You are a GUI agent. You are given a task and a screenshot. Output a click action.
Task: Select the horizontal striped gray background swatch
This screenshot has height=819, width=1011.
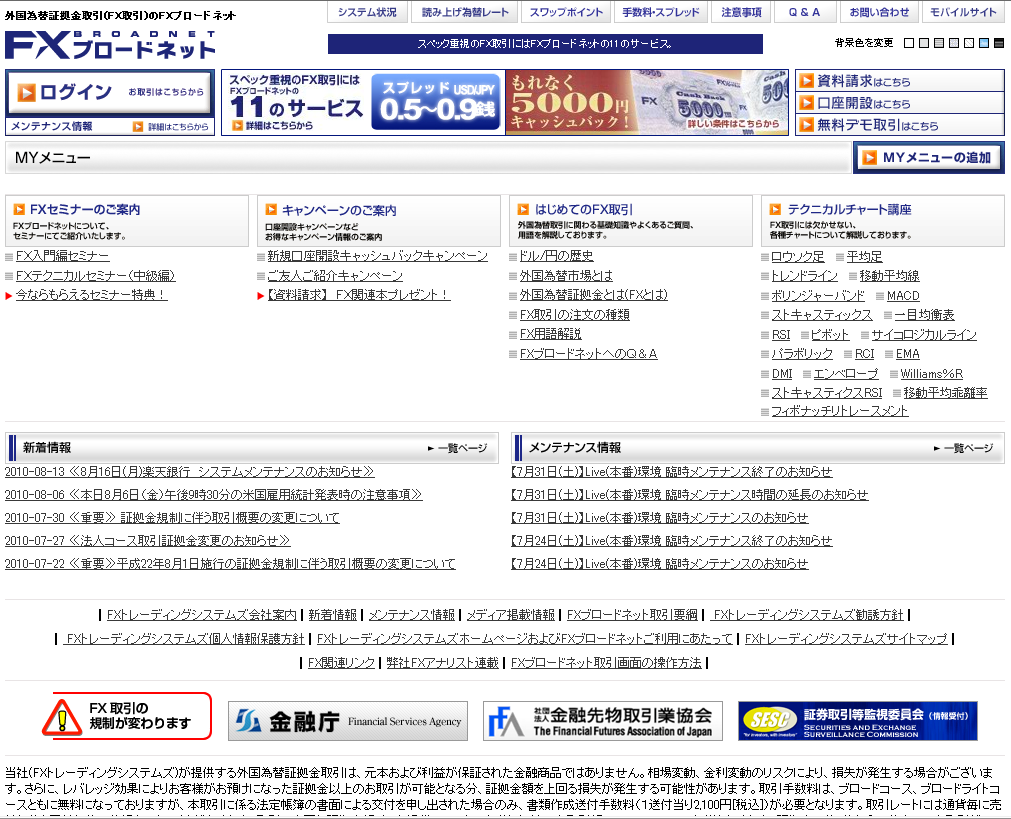pyautogui.click(x=939, y=43)
